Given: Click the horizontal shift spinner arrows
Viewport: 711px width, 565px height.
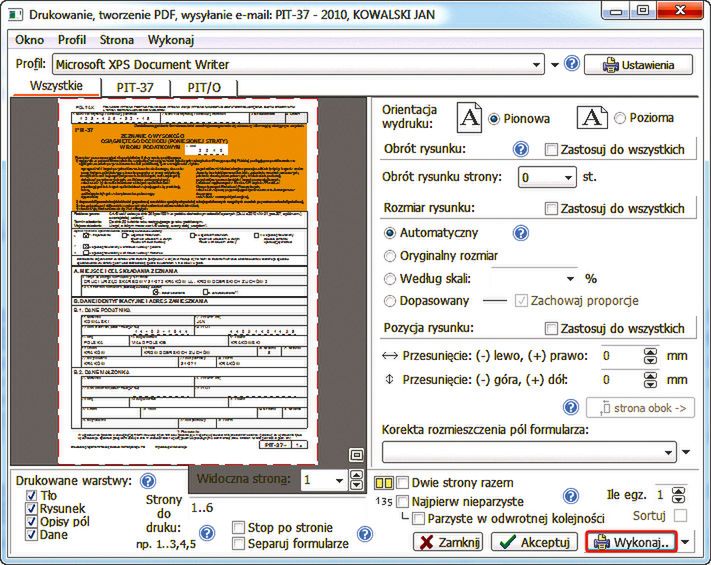Looking at the screenshot, I should (x=650, y=356).
